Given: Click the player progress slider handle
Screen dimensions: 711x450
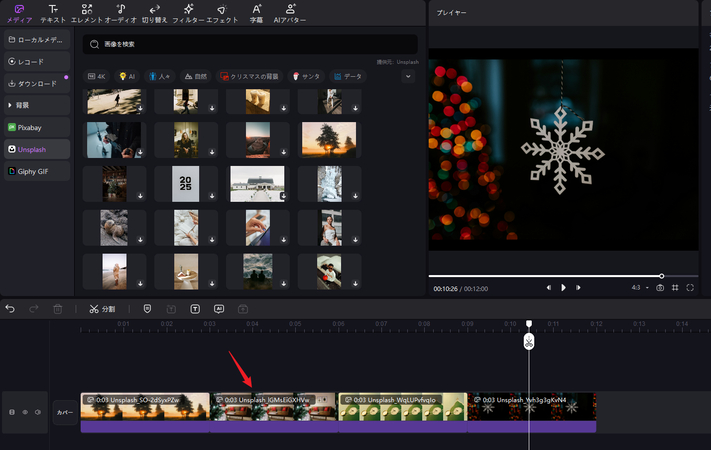Looking at the screenshot, I should 661,275.
